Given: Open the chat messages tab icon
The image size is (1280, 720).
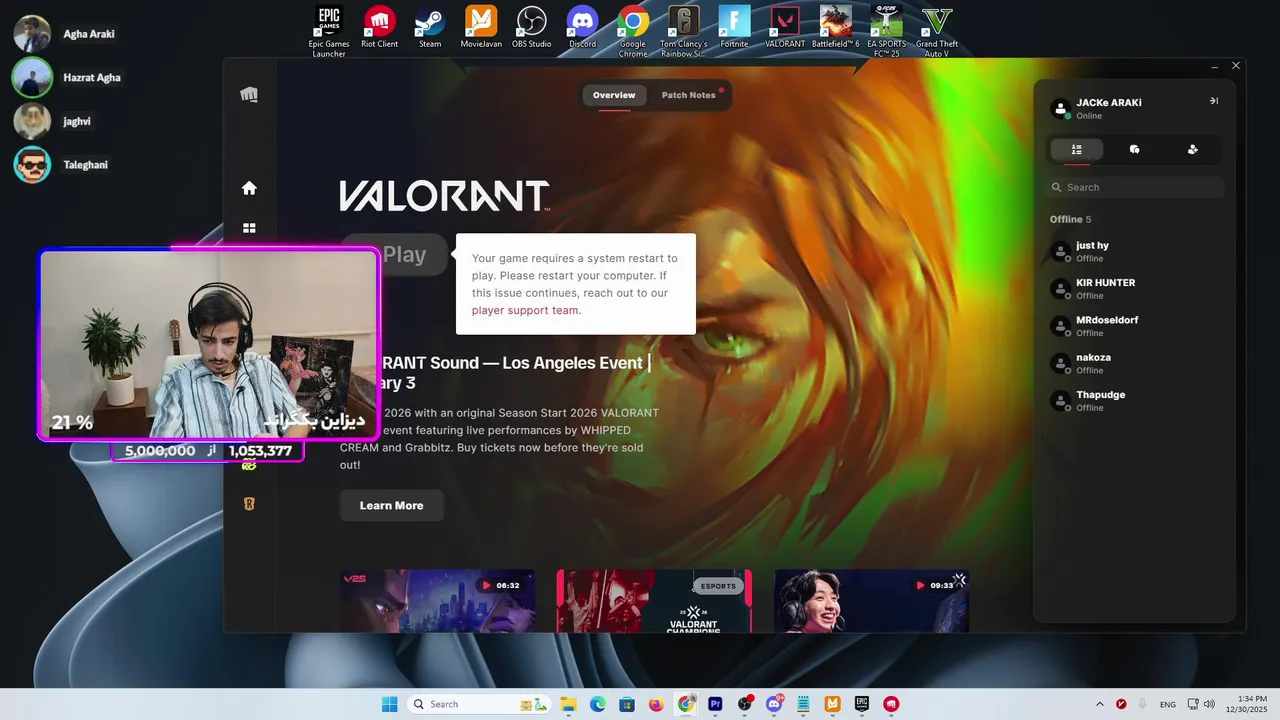Looking at the screenshot, I should click(x=1134, y=149).
